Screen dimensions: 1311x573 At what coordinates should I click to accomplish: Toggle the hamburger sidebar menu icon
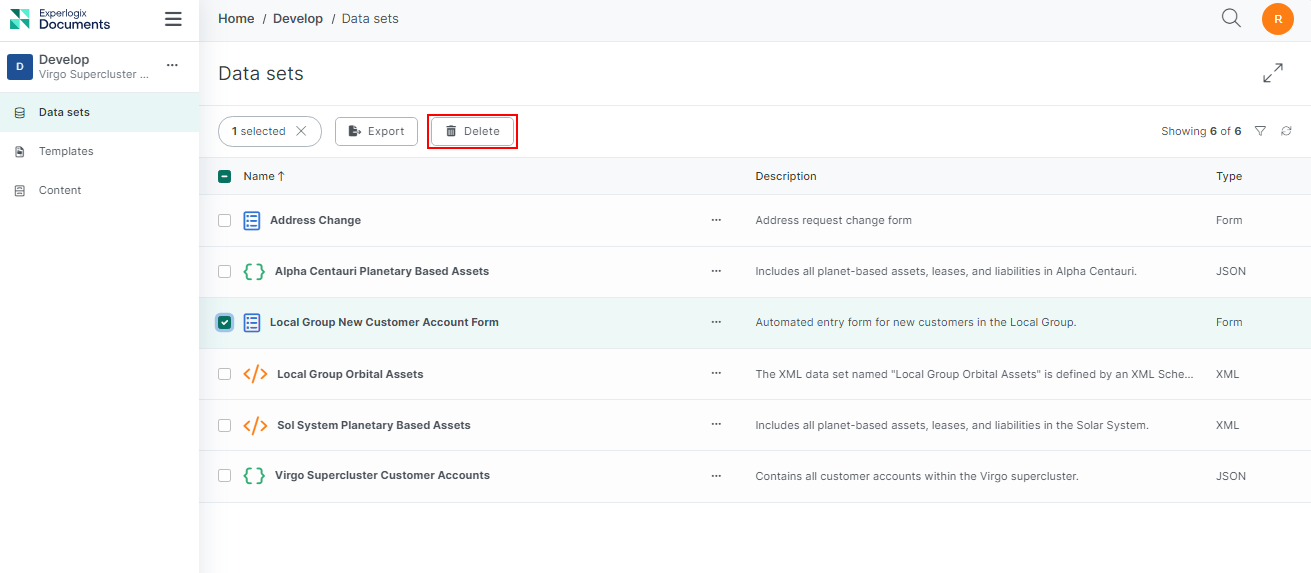173,19
